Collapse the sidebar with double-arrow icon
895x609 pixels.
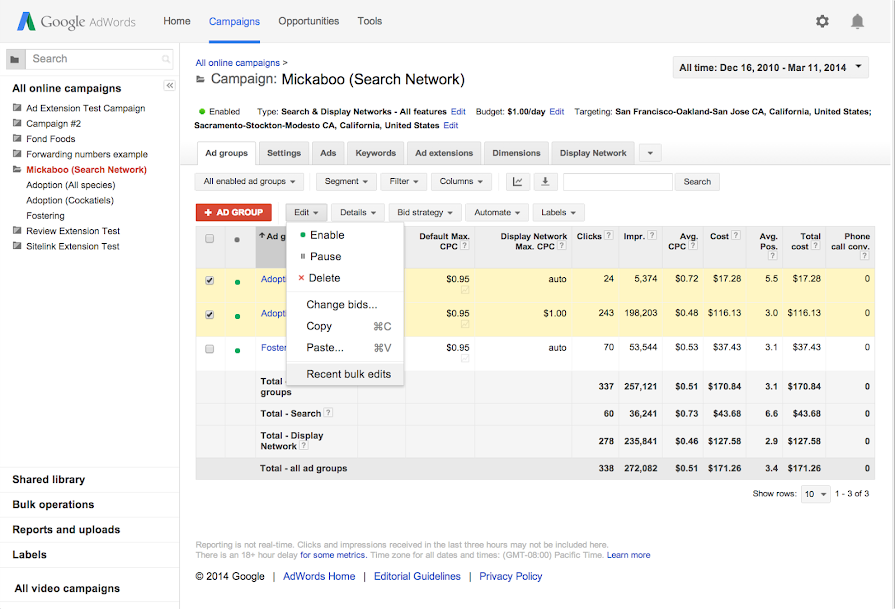[170, 86]
